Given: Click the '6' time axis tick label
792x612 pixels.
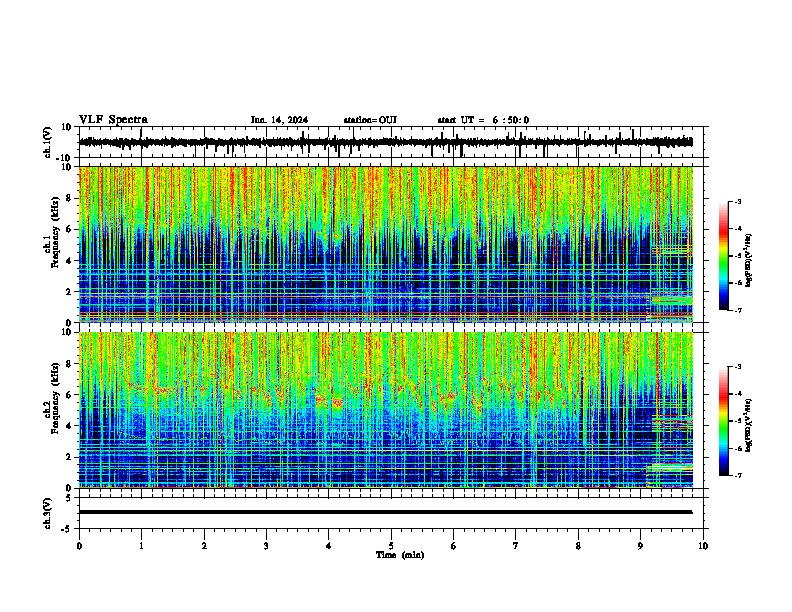Looking at the screenshot, I should point(454,546).
